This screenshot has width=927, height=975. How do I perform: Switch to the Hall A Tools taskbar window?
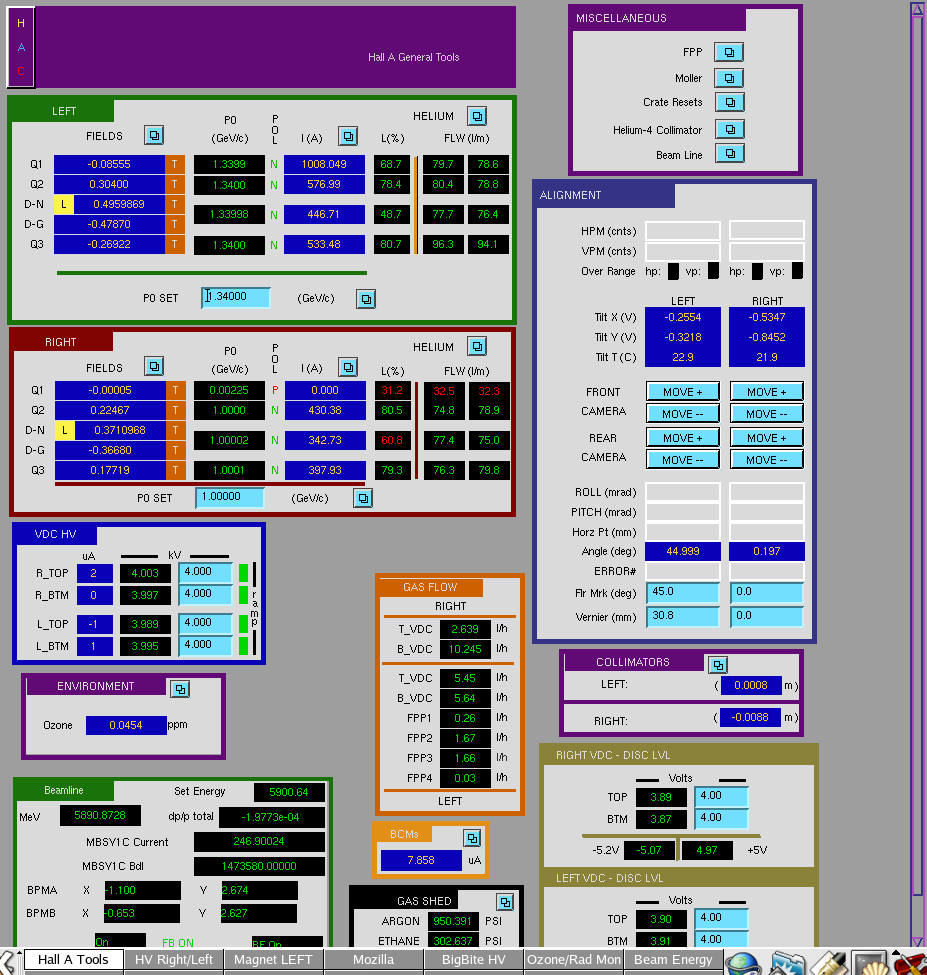coord(73,960)
